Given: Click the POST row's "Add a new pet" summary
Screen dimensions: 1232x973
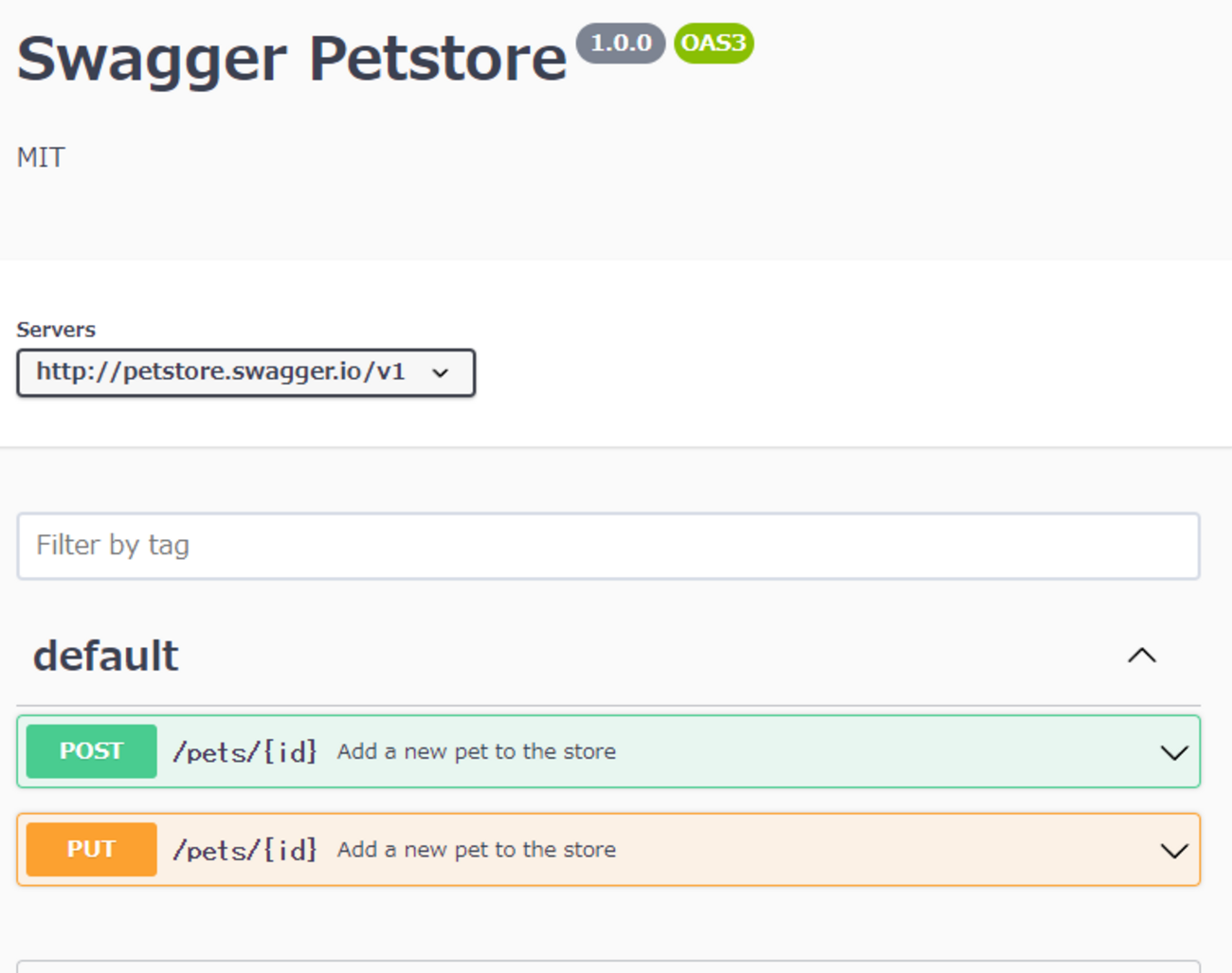Looking at the screenshot, I should coord(477,752).
